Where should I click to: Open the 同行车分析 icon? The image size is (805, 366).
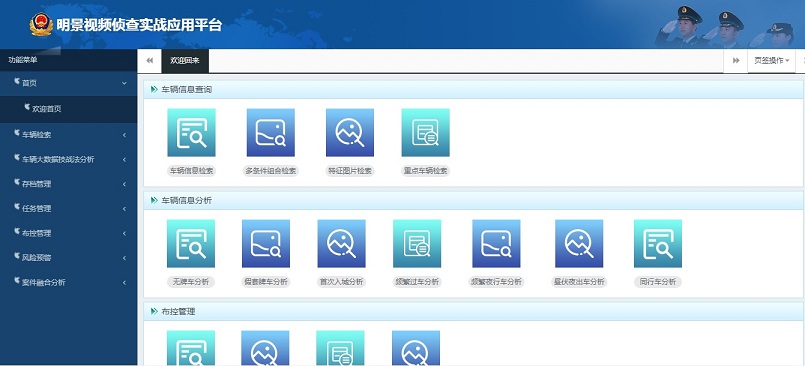658,244
